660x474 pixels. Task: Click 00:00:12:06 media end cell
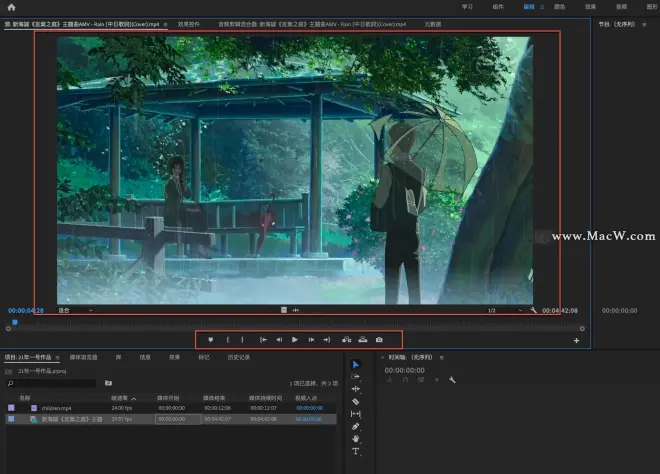218,408
